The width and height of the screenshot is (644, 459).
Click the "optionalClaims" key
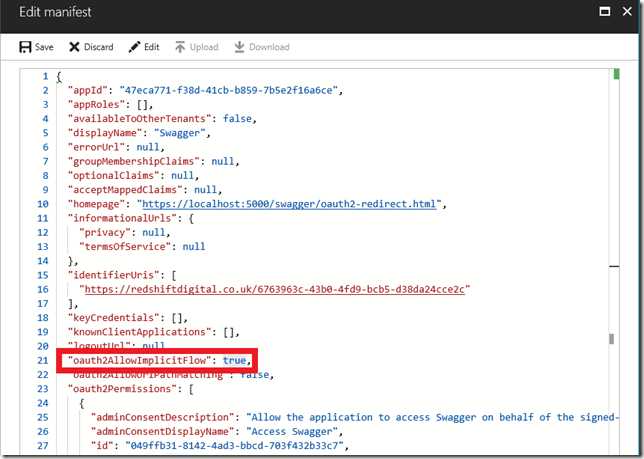(x=113, y=176)
